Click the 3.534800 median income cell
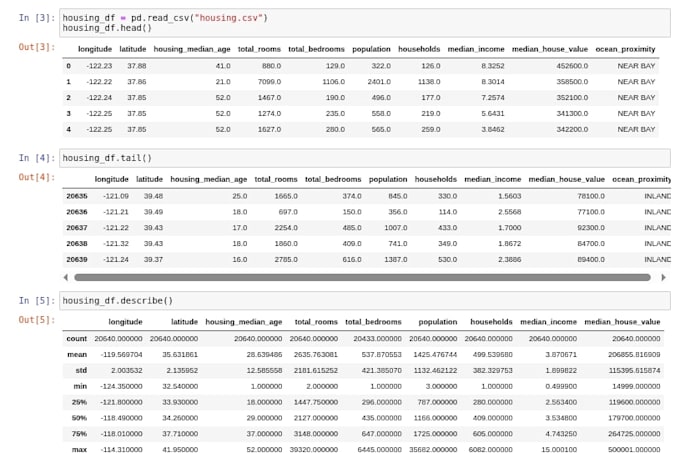The width and height of the screenshot is (680, 453). pyautogui.click(x=561, y=418)
